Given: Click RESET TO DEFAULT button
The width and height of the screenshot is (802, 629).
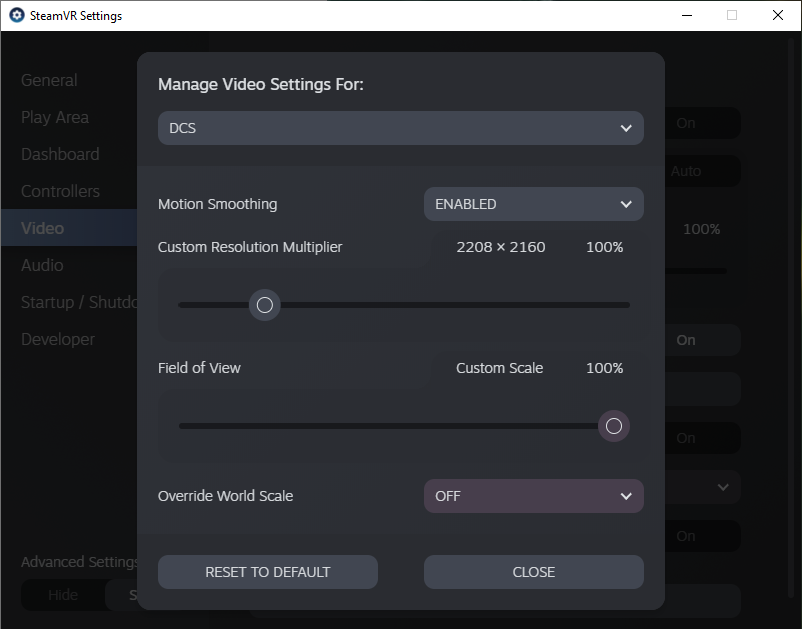Looking at the screenshot, I should tap(268, 572).
